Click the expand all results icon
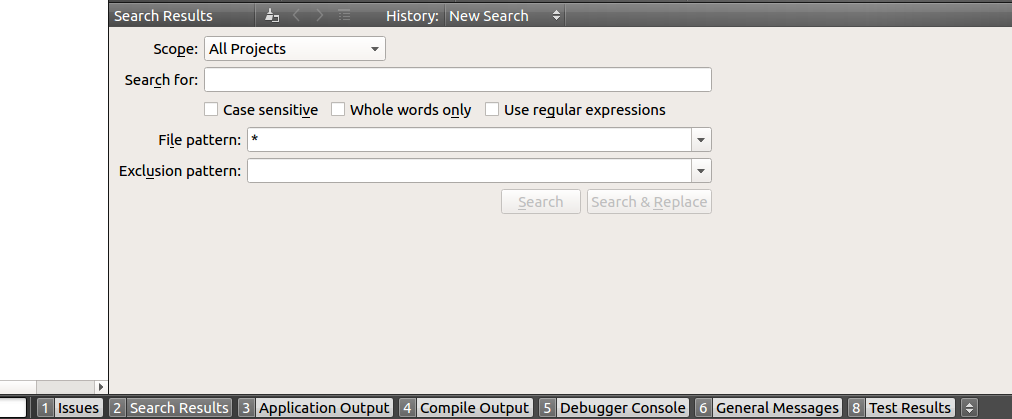Viewport: 1012px width, 419px height. pos(344,16)
